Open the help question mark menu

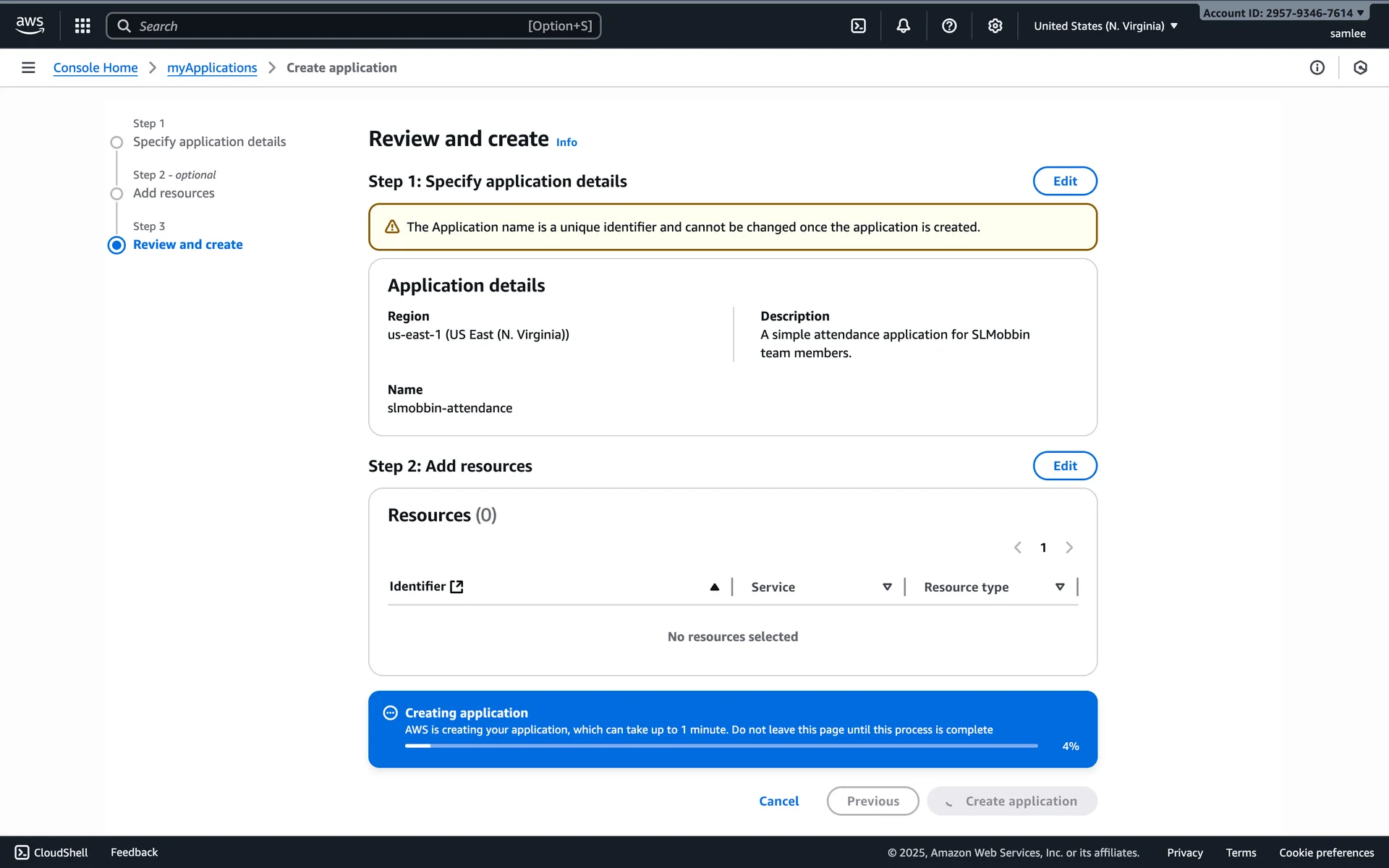(x=949, y=26)
